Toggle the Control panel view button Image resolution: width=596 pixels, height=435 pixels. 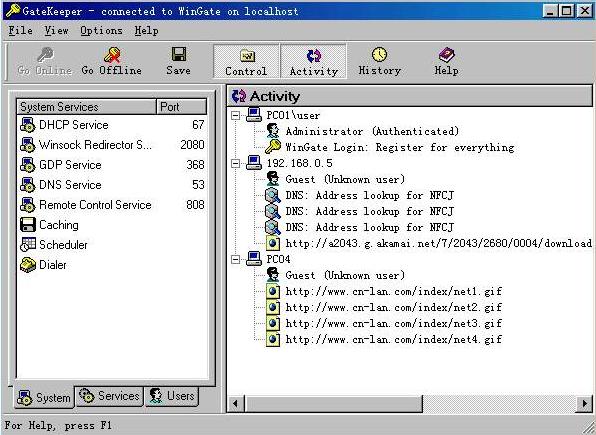point(246,61)
